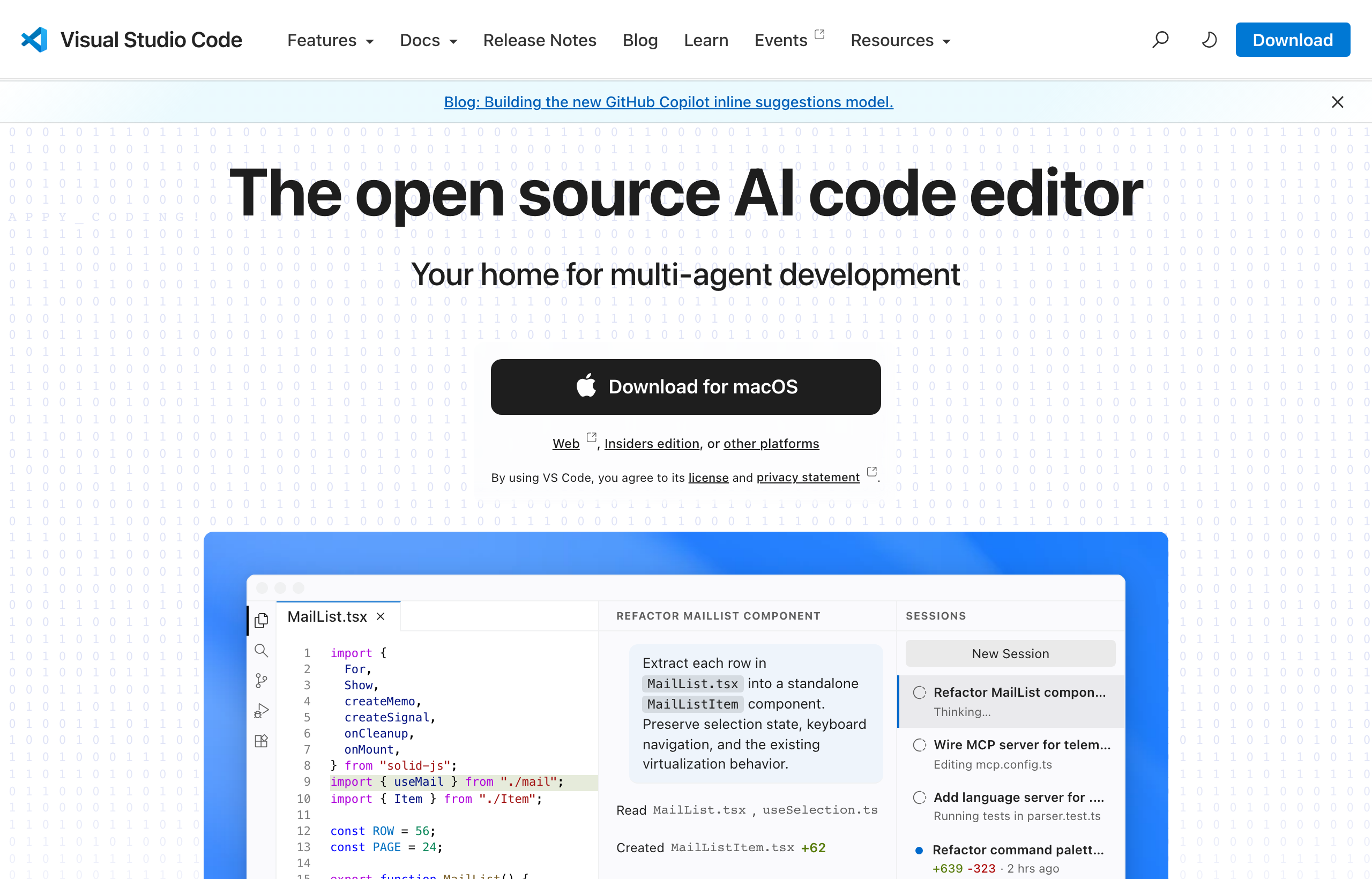1372x879 pixels.
Task: Click the Search icon in the editor activity bar
Action: click(x=262, y=651)
